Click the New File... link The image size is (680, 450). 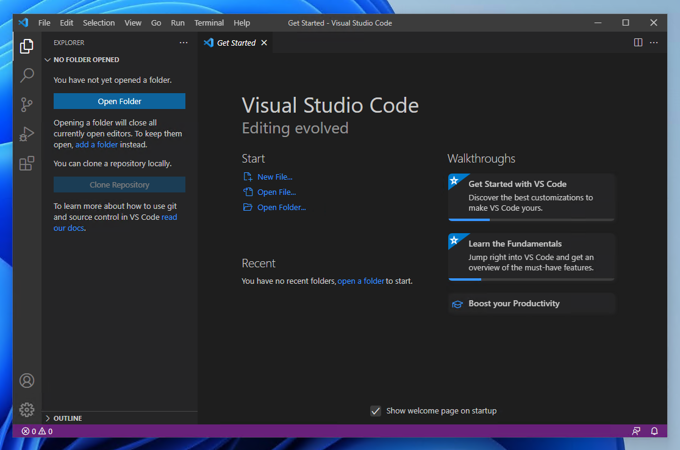coord(274,177)
